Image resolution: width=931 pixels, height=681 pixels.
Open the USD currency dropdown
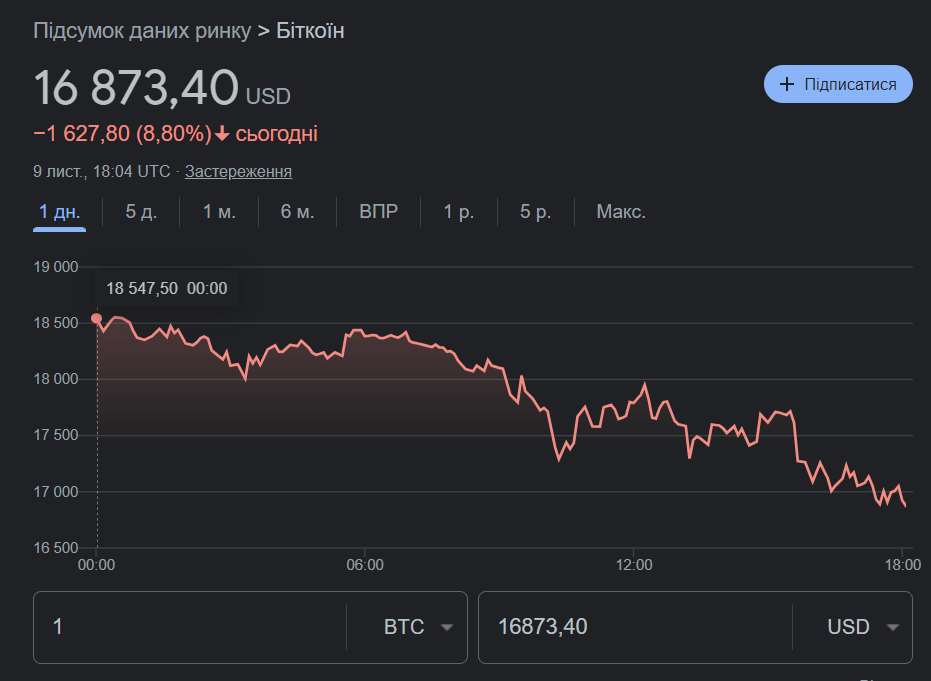click(863, 627)
